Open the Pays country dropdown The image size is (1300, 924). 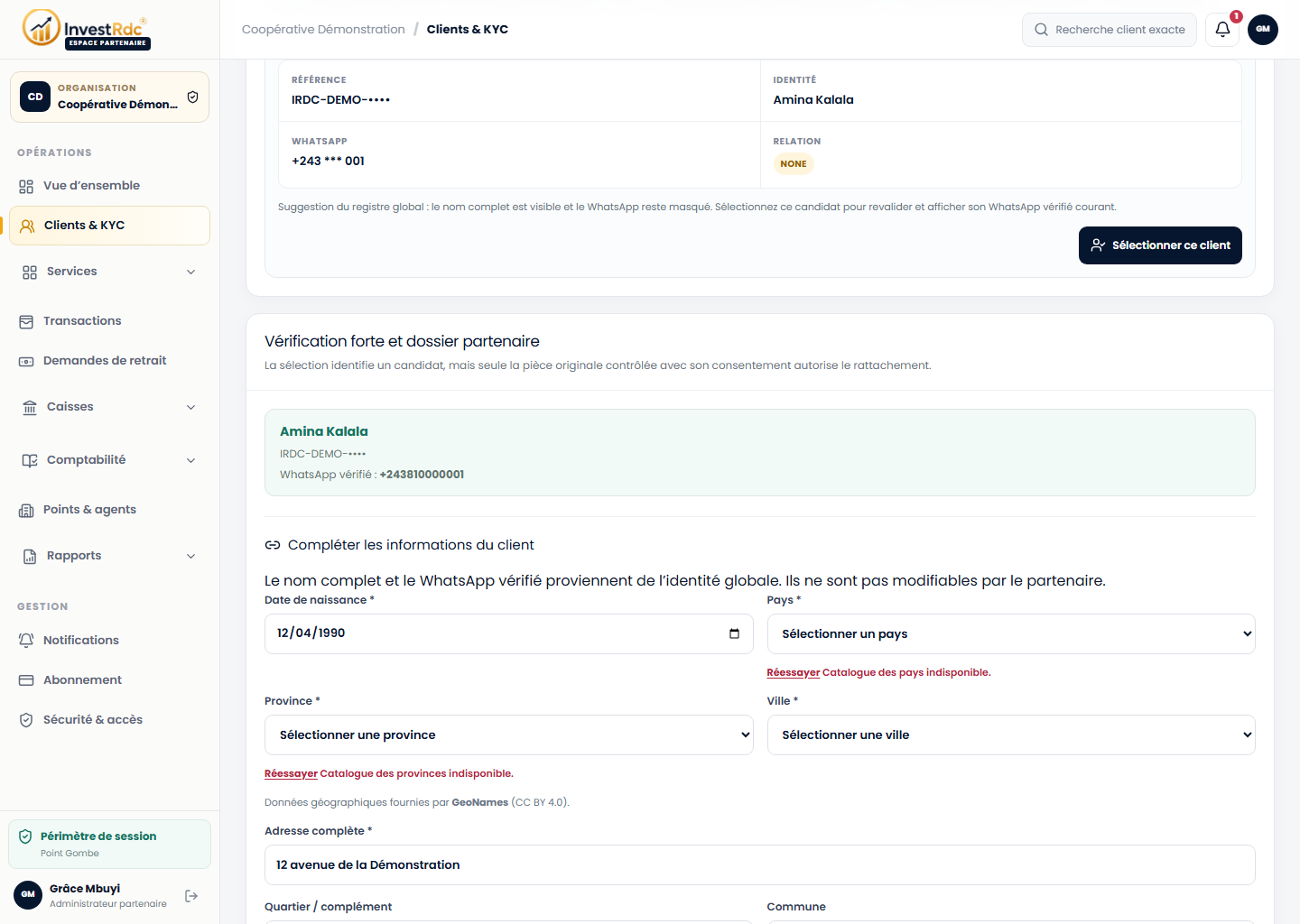[1011, 634]
